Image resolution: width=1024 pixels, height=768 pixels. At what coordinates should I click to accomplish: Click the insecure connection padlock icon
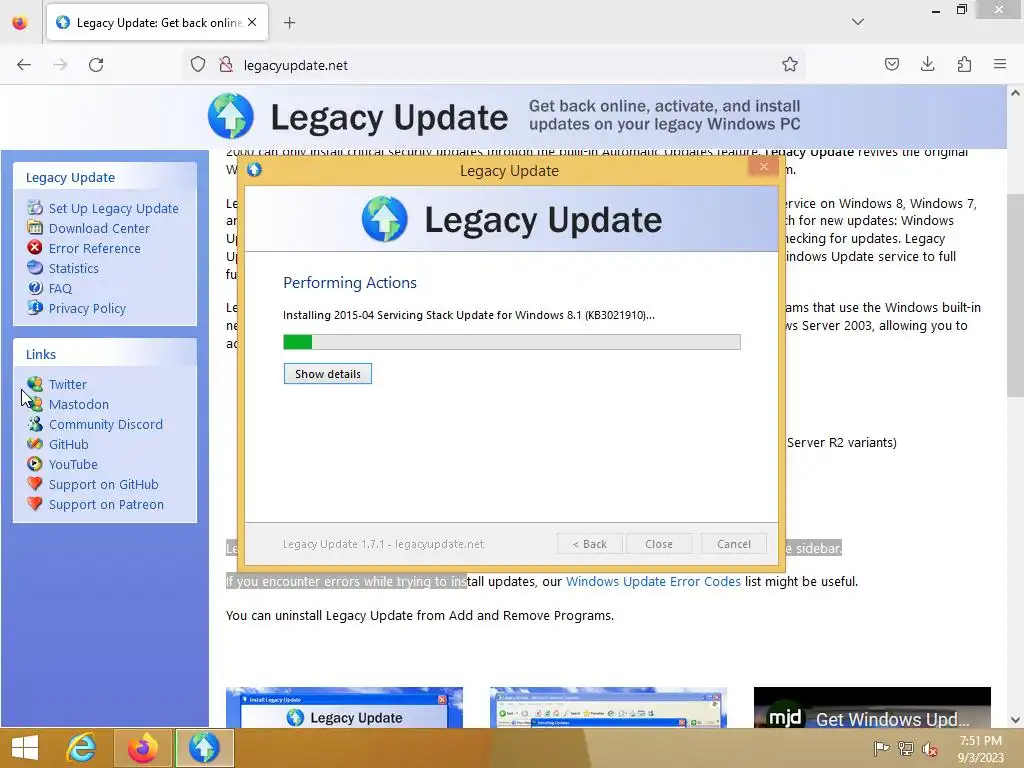226,65
